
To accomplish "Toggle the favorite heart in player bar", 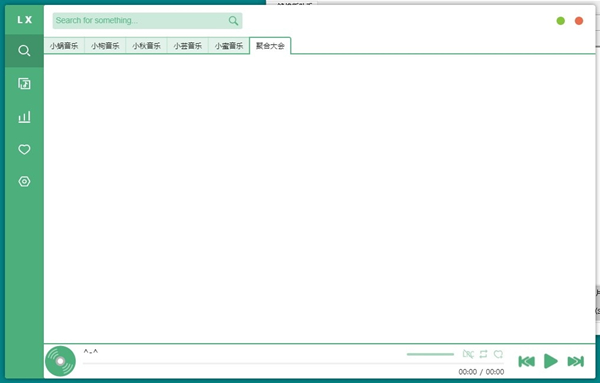I will (x=498, y=354).
